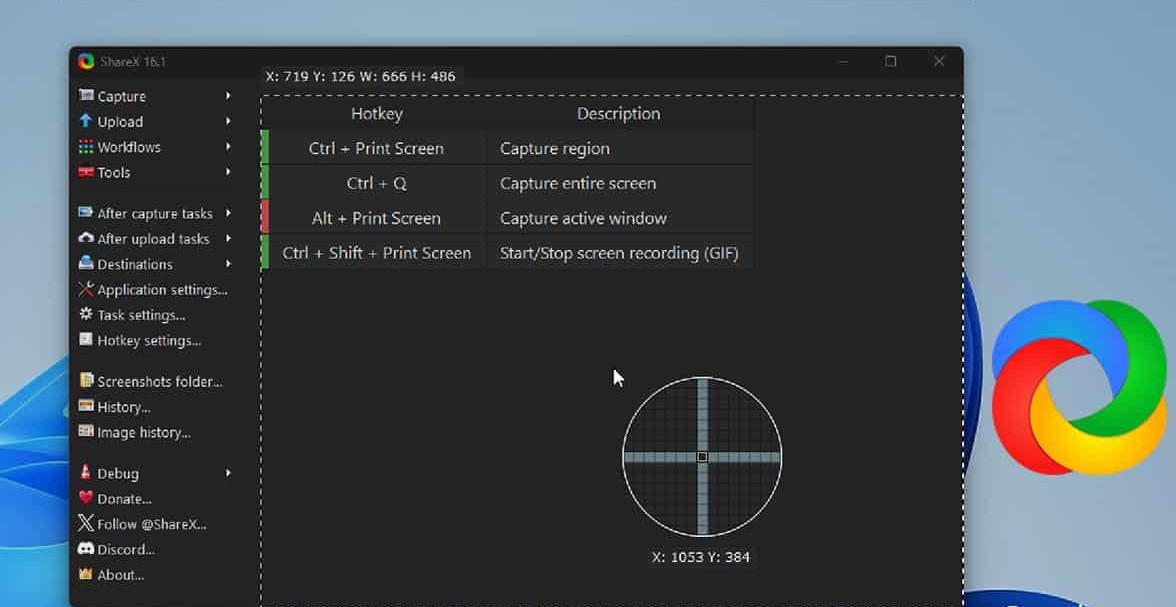This screenshot has width=1176, height=607.
Task: Open Image history...
Action: (x=144, y=433)
